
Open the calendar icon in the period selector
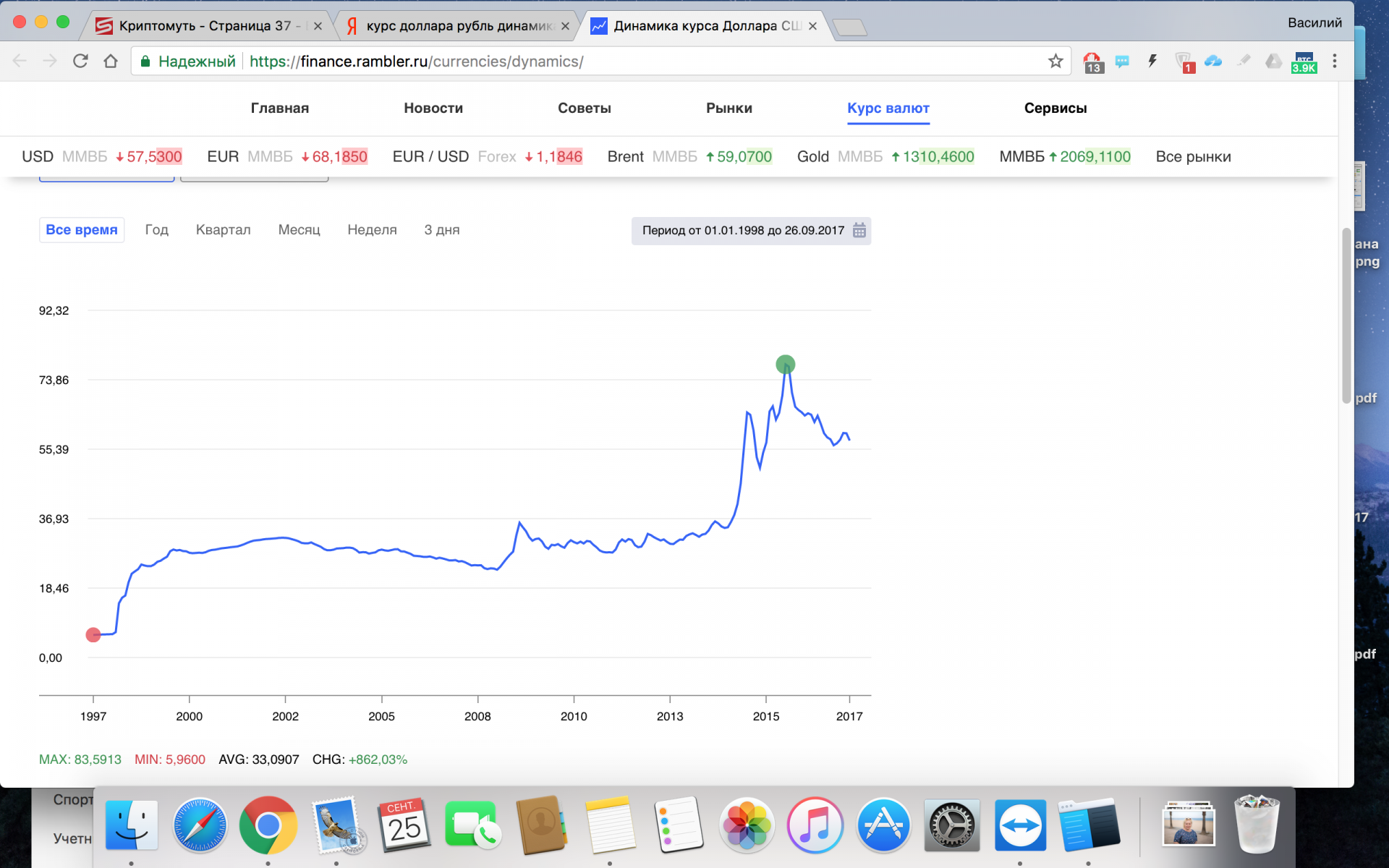859,231
